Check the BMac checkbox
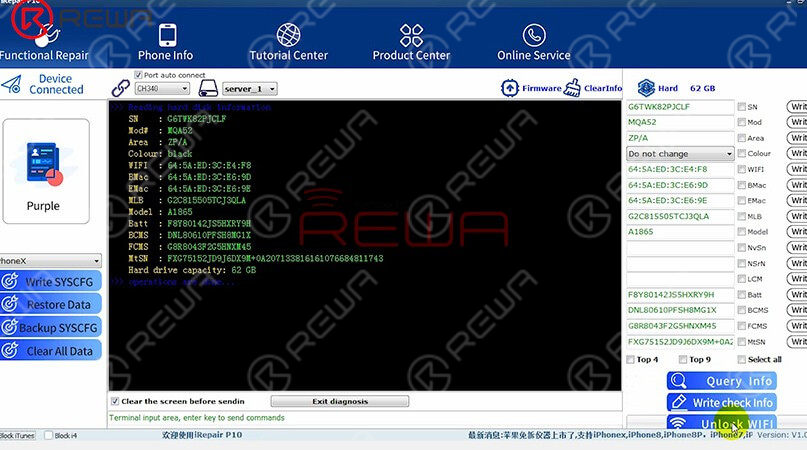 tap(742, 185)
